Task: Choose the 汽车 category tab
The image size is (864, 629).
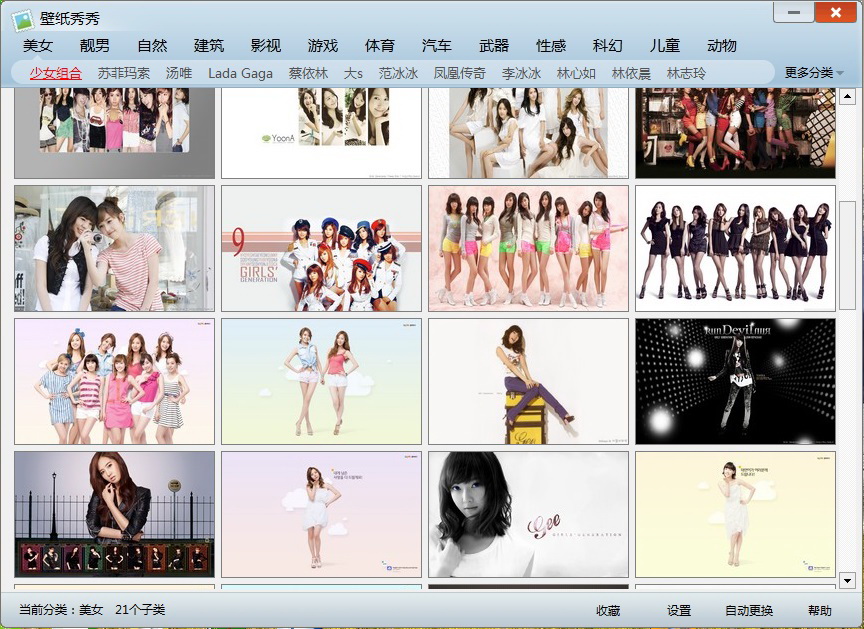Action: point(436,46)
